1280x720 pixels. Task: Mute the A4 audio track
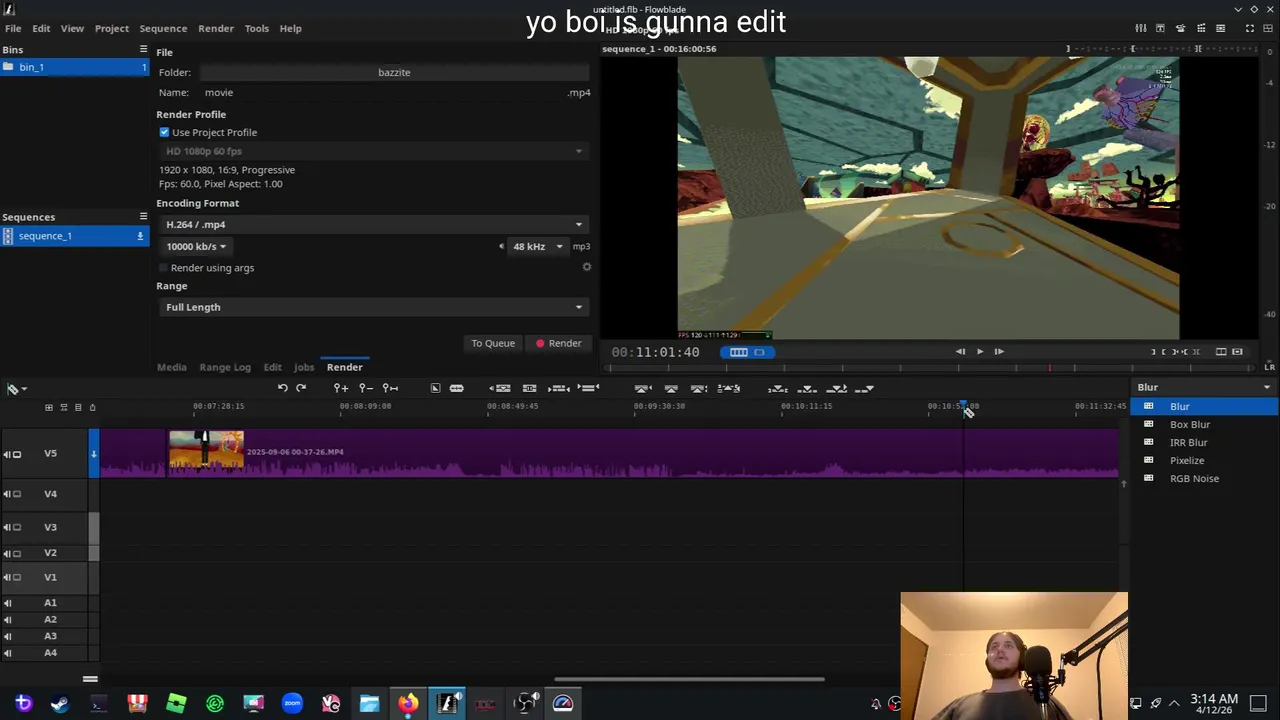7,653
